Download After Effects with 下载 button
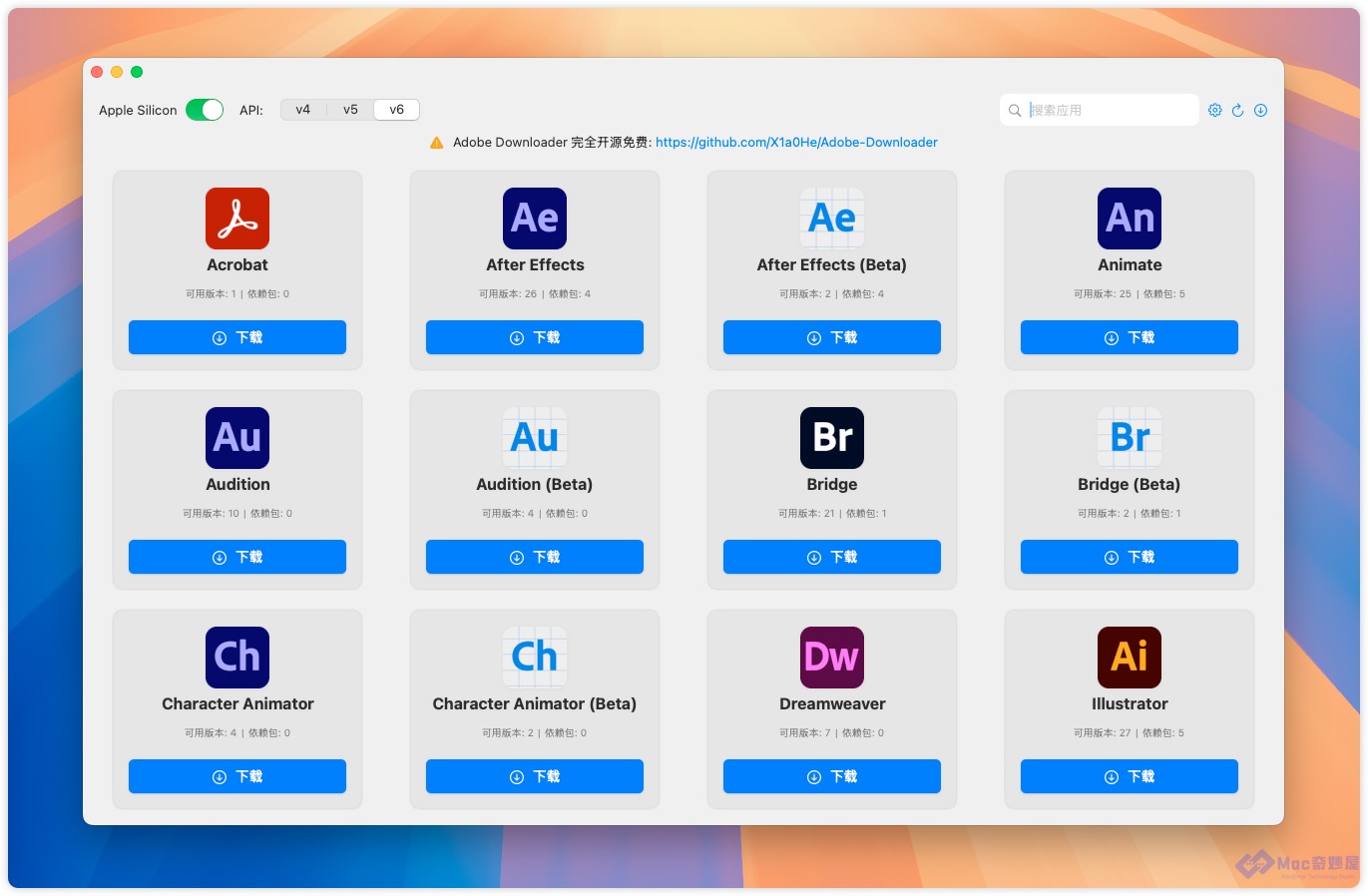This screenshot has width=1368, height=896. click(x=535, y=337)
